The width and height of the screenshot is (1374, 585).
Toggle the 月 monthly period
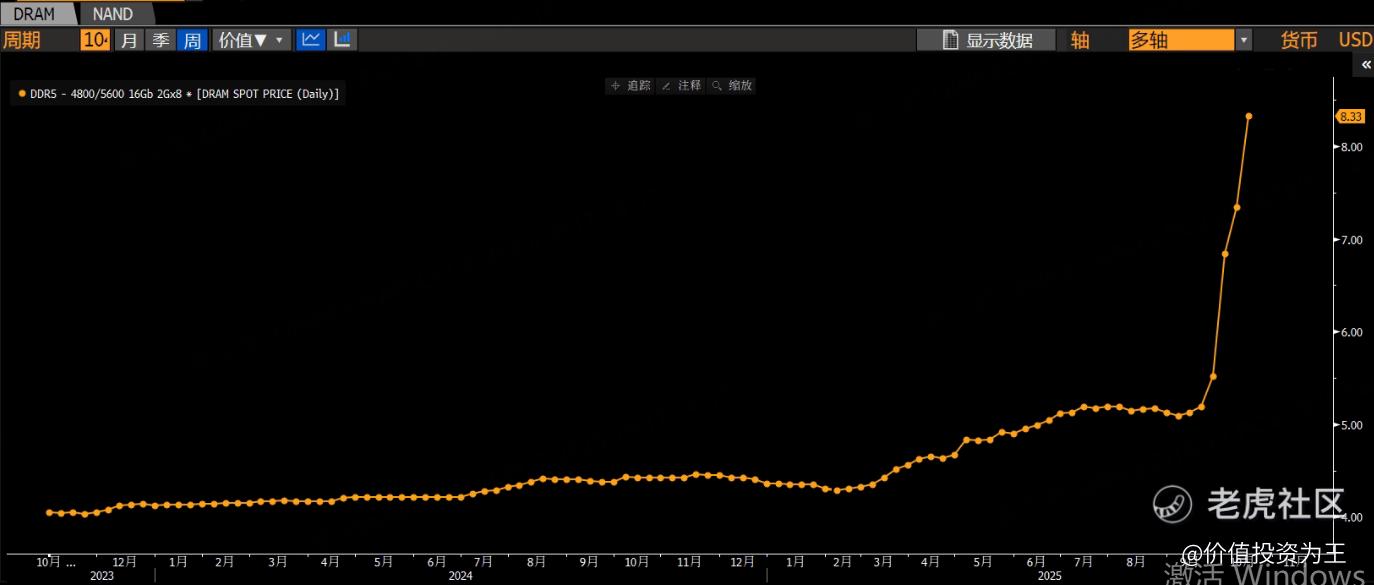point(128,40)
